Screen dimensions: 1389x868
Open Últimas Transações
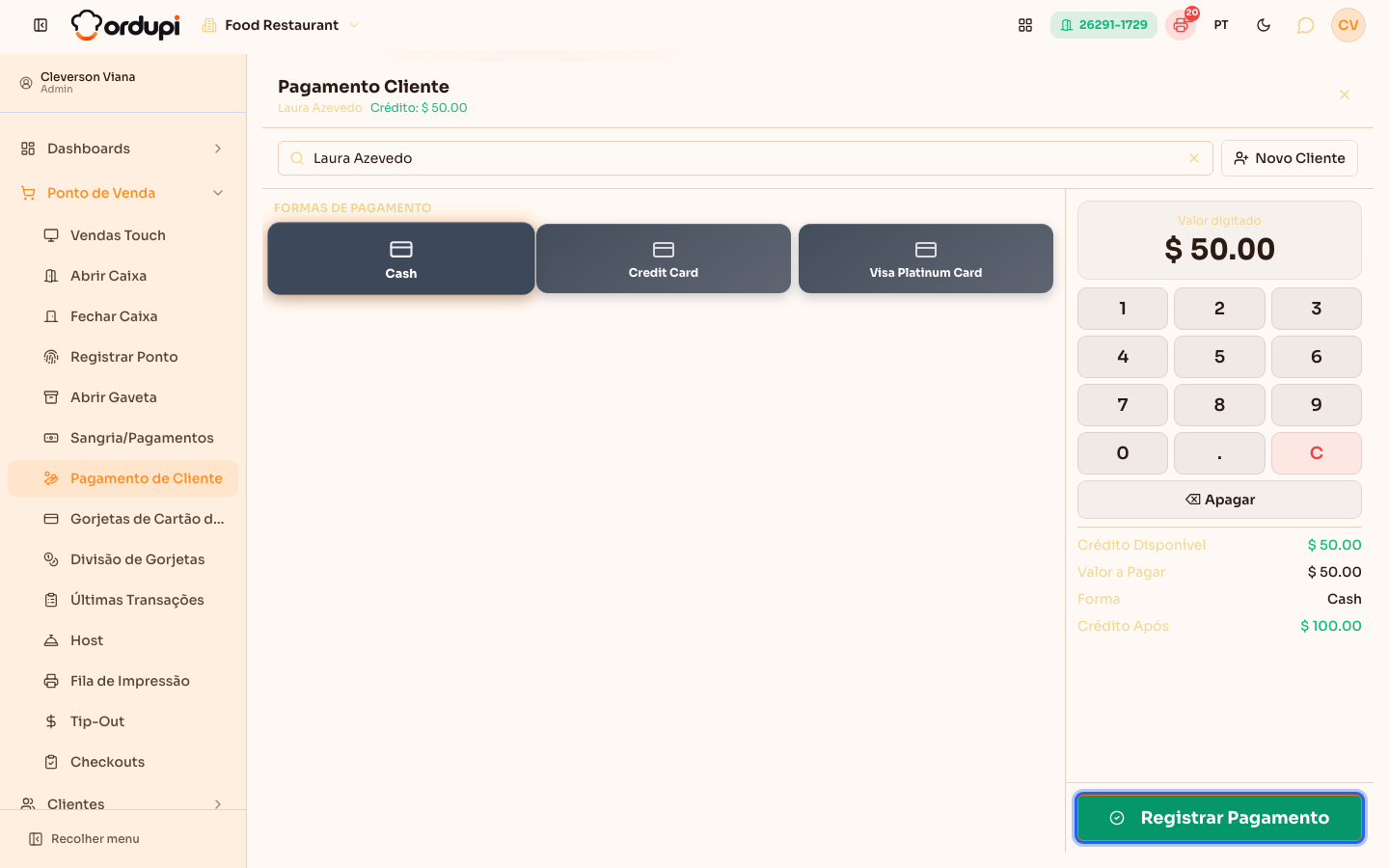(123, 600)
